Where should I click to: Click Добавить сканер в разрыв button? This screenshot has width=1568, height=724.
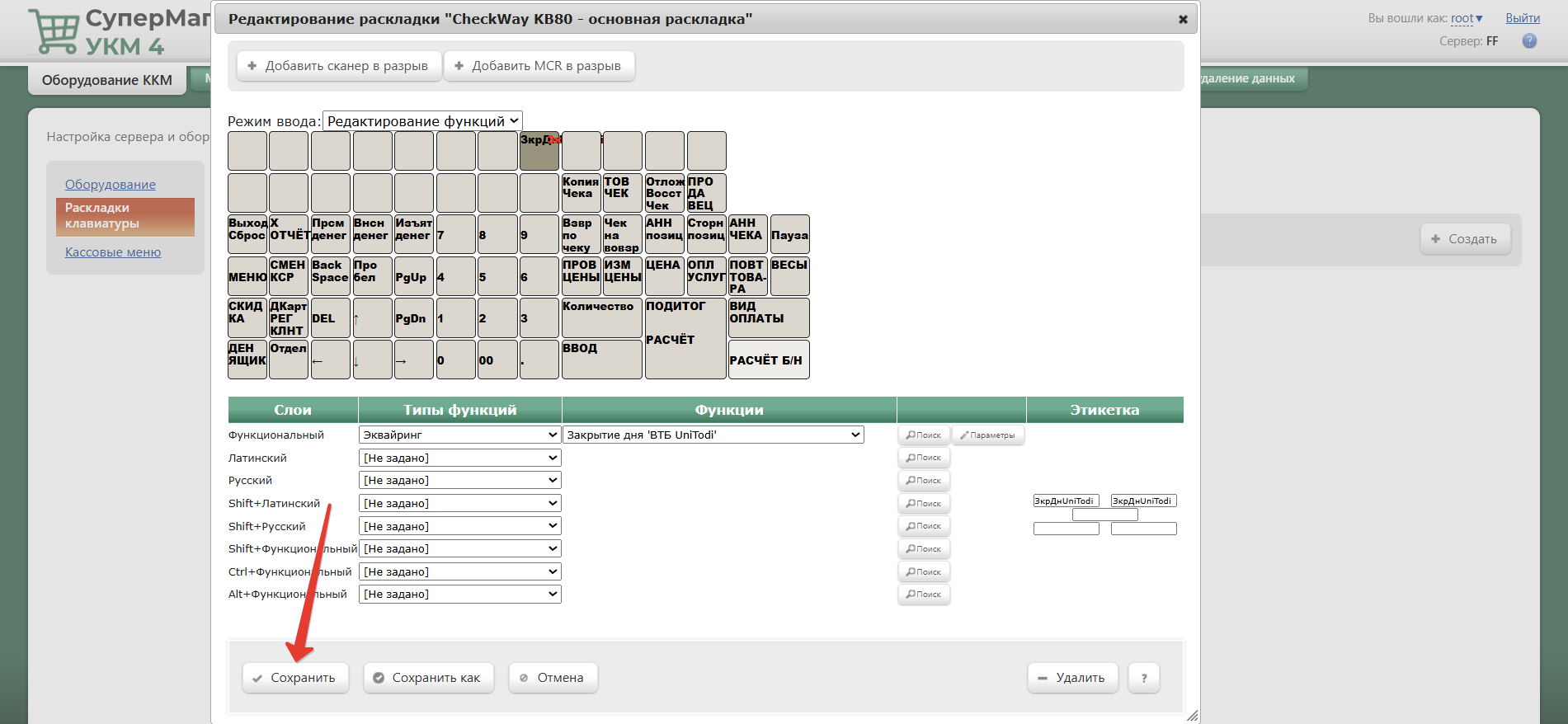pyautogui.click(x=338, y=66)
